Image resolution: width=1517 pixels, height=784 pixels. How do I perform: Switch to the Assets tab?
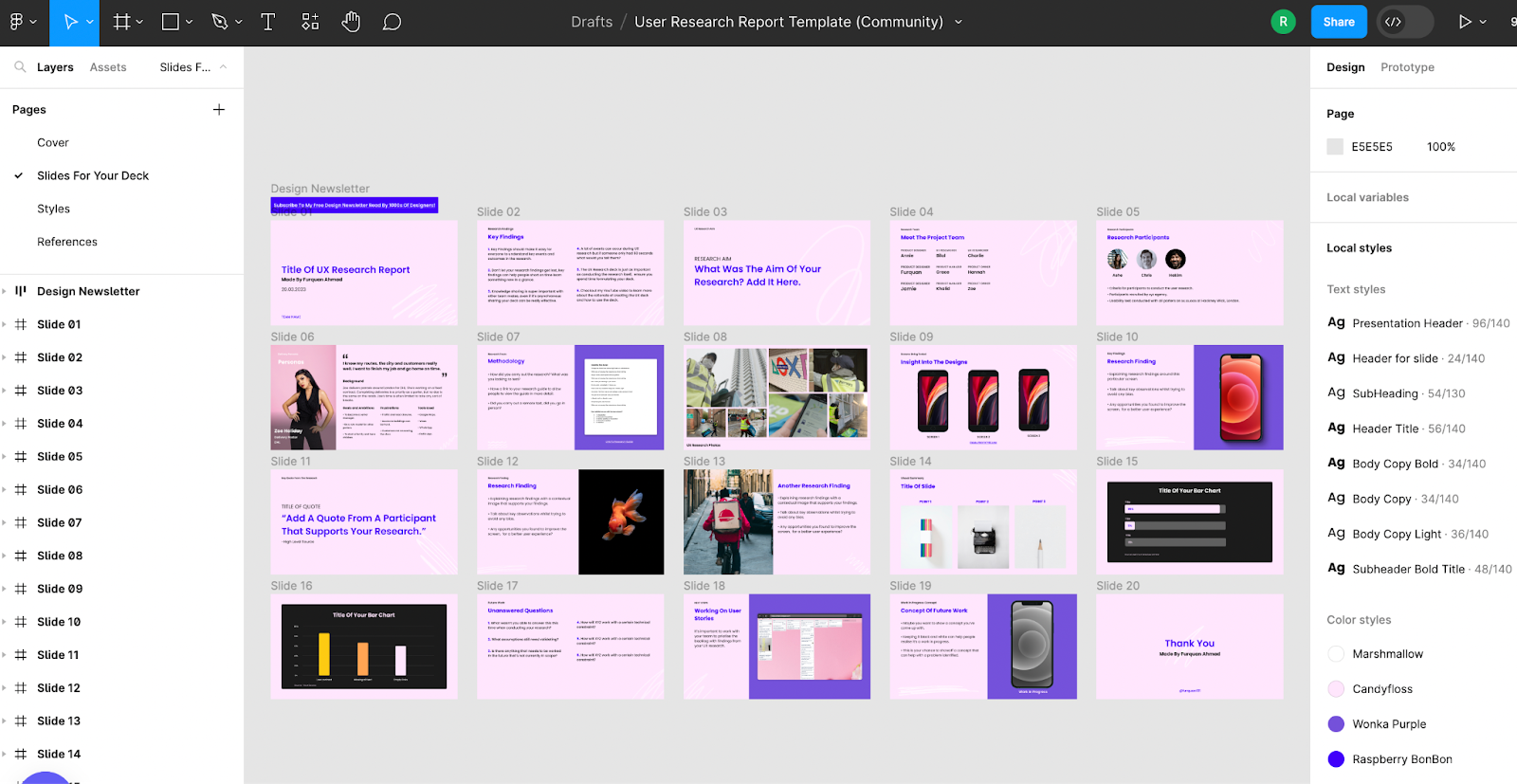108,67
